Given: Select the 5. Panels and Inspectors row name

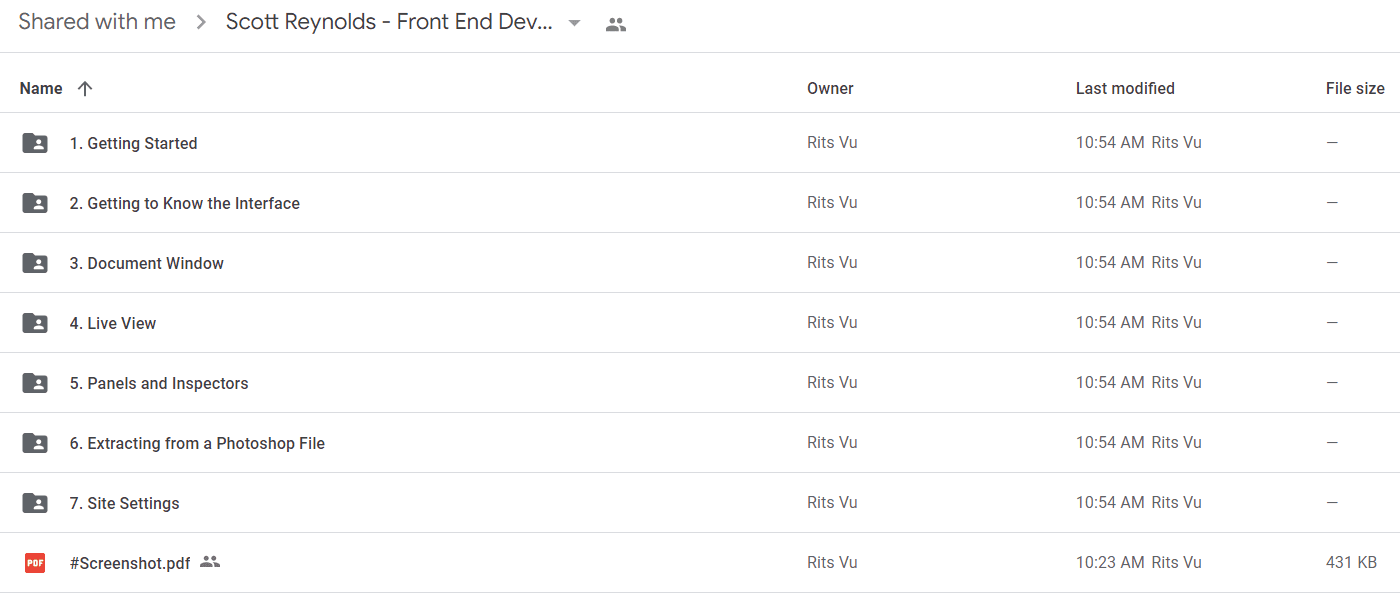Looking at the screenshot, I should pos(159,383).
